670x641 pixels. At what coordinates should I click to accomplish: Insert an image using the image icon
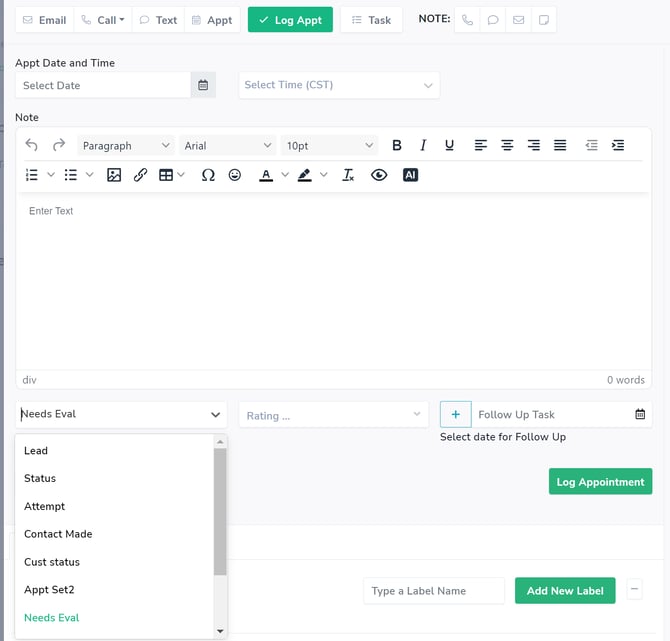(x=114, y=175)
